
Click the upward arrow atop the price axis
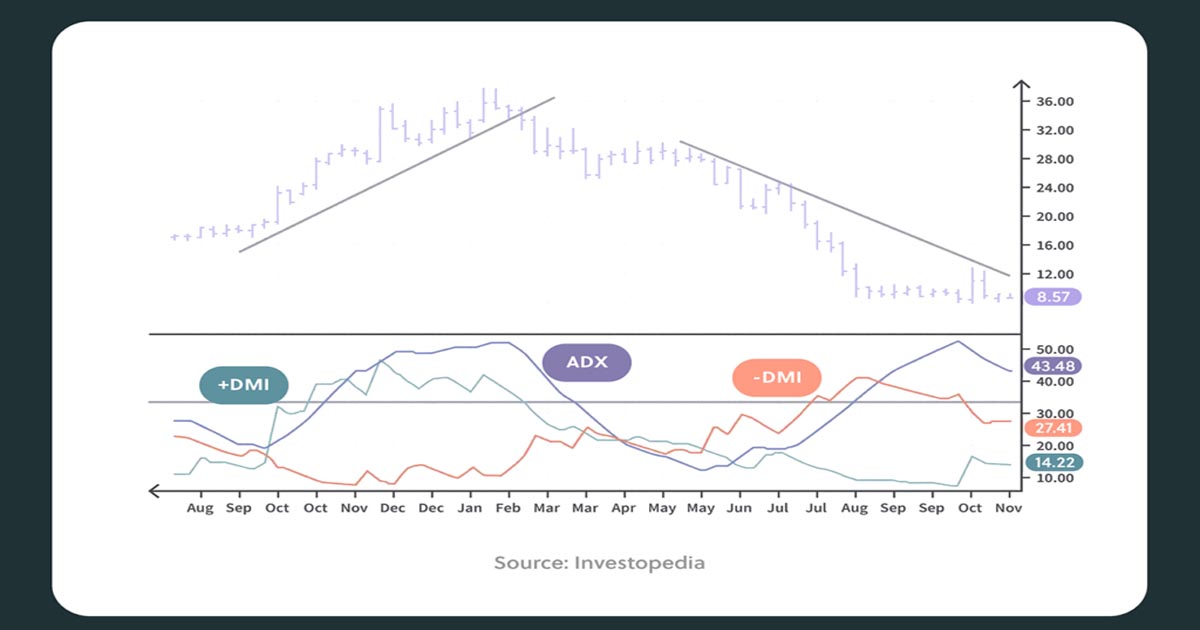coord(1021,86)
